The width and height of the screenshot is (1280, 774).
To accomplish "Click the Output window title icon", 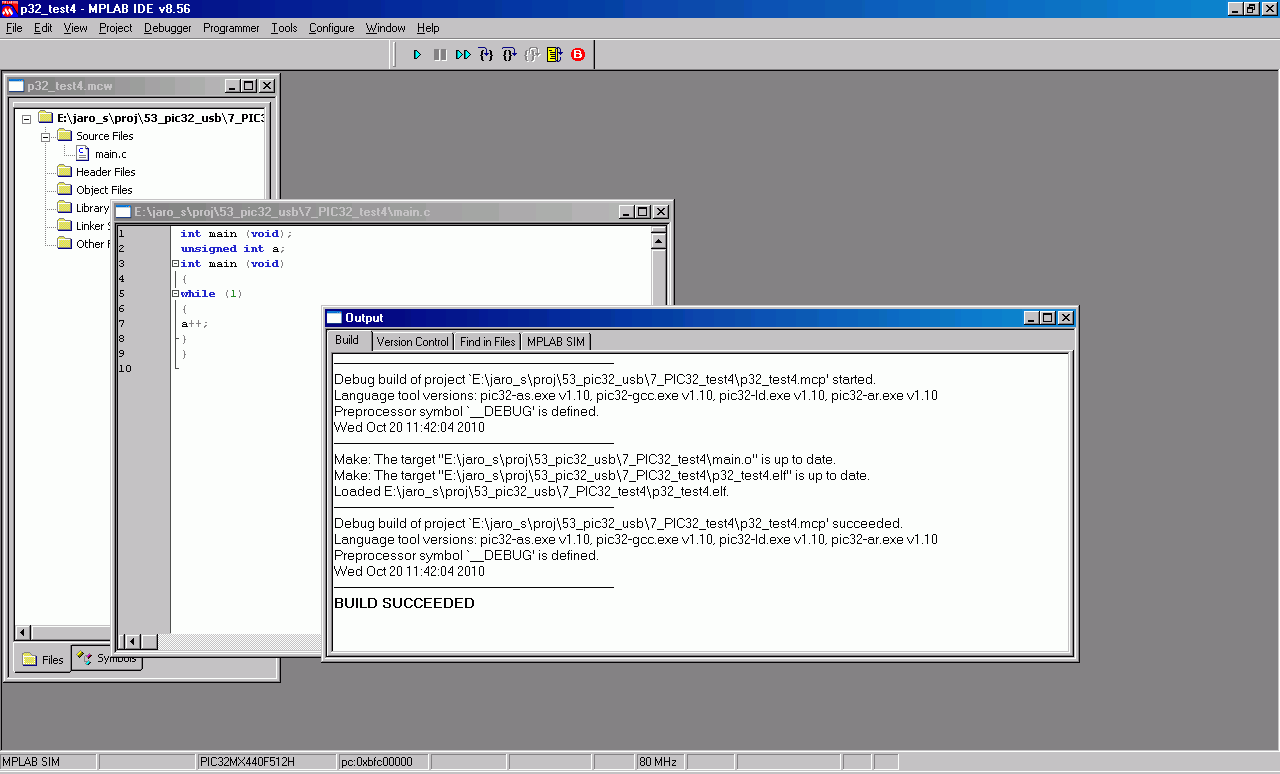I will (x=334, y=318).
